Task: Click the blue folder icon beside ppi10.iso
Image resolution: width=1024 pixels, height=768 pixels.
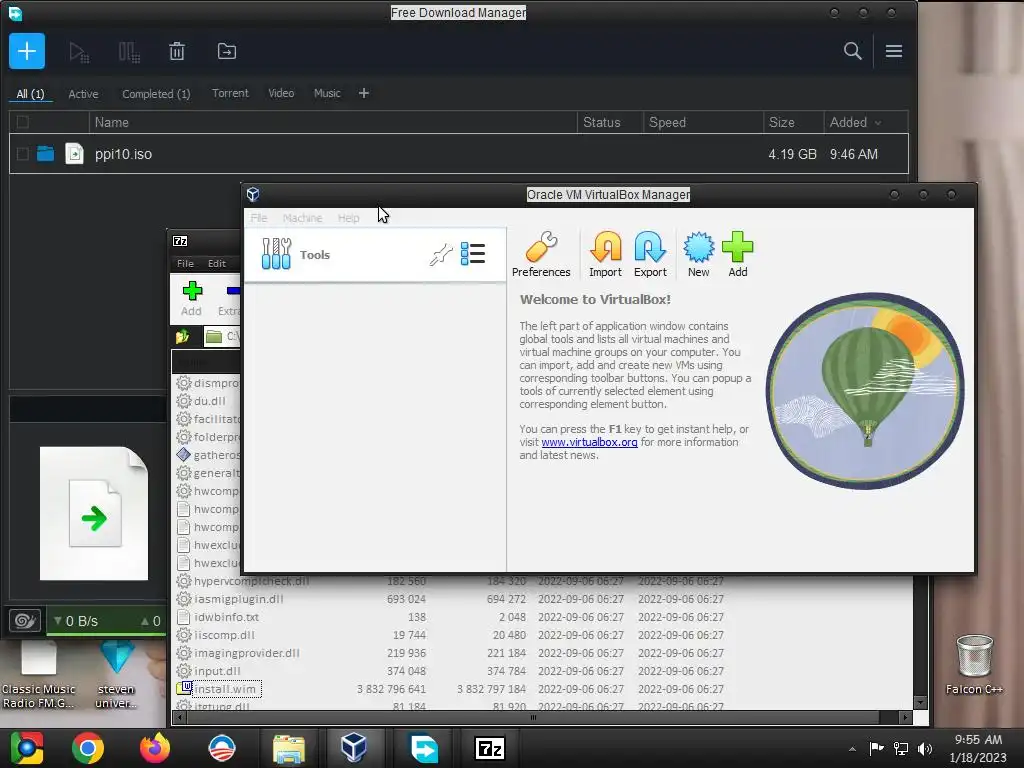Action: (45, 154)
